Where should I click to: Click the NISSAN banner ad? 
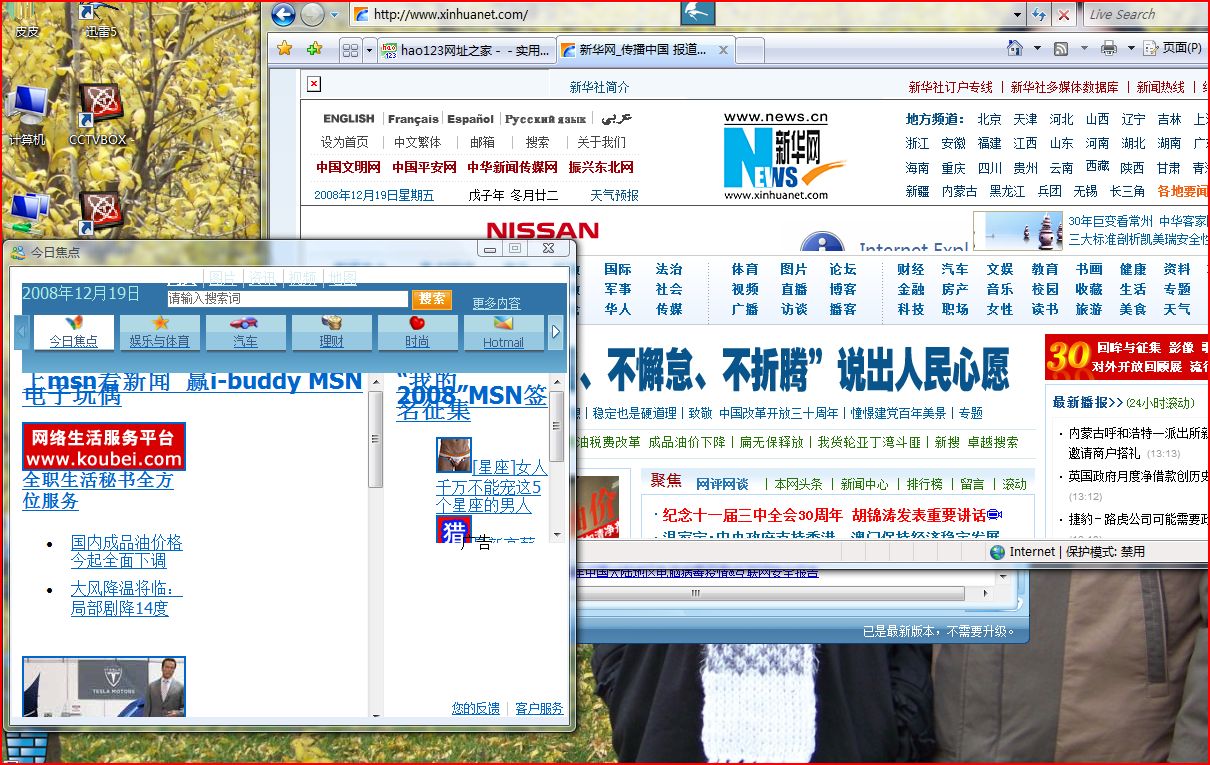(542, 231)
